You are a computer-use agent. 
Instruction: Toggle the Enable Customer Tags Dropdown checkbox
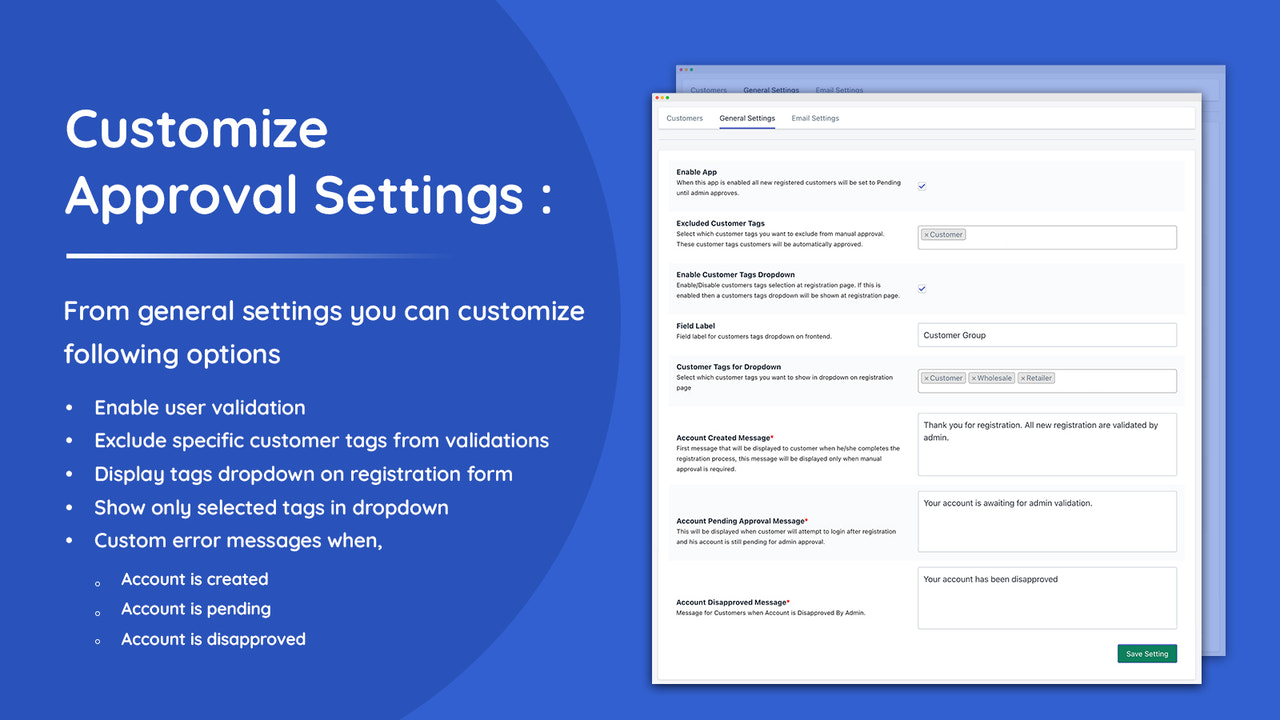tap(921, 289)
